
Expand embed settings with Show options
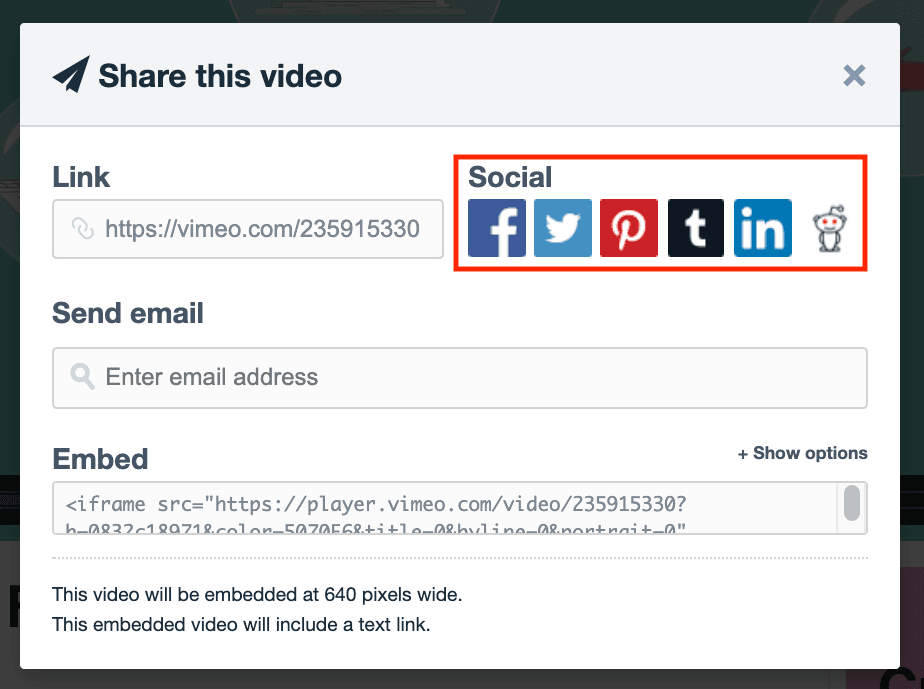pyautogui.click(x=803, y=453)
